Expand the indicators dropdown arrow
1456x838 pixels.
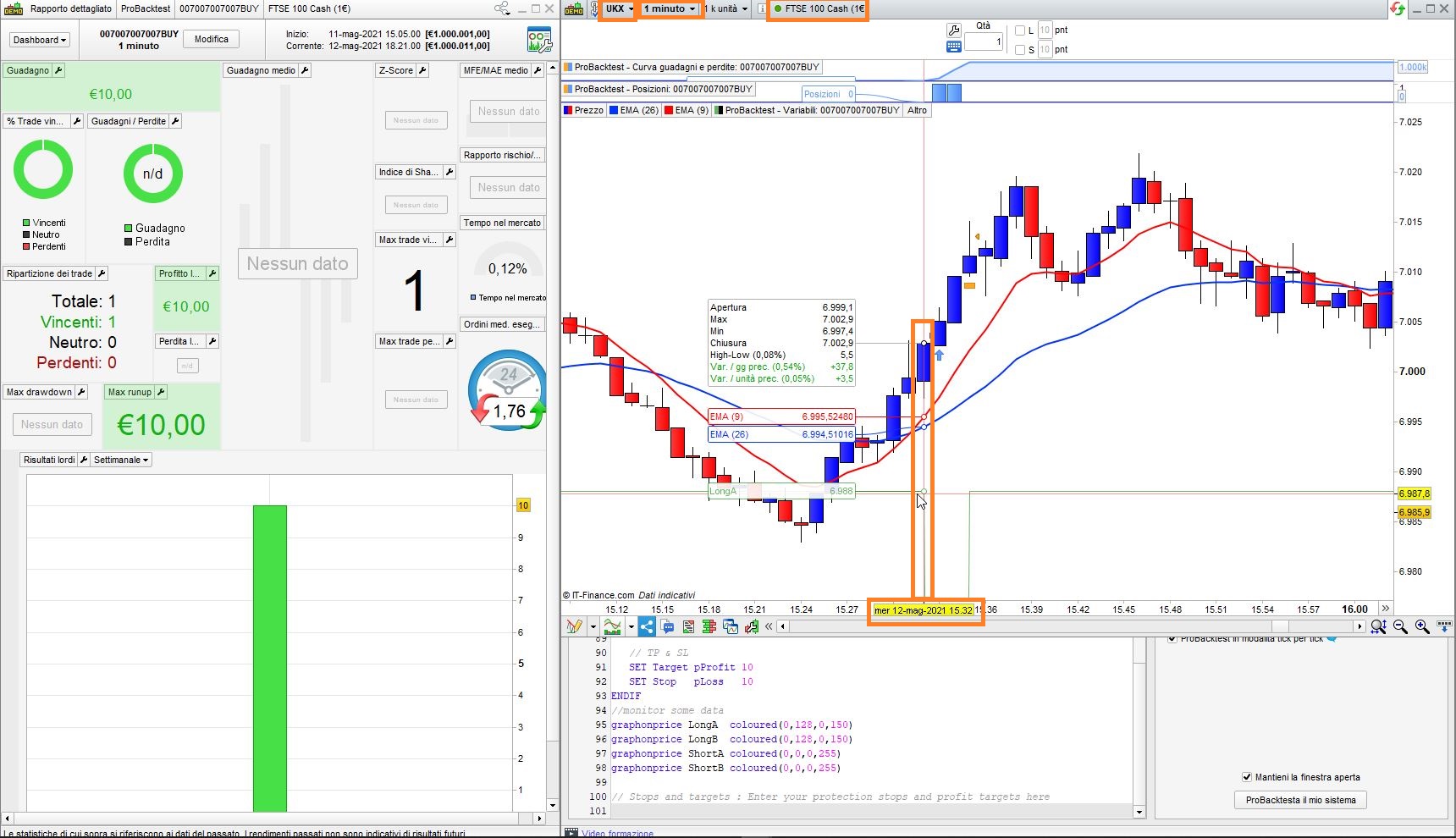pyautogui.click(x=631, y=626)
